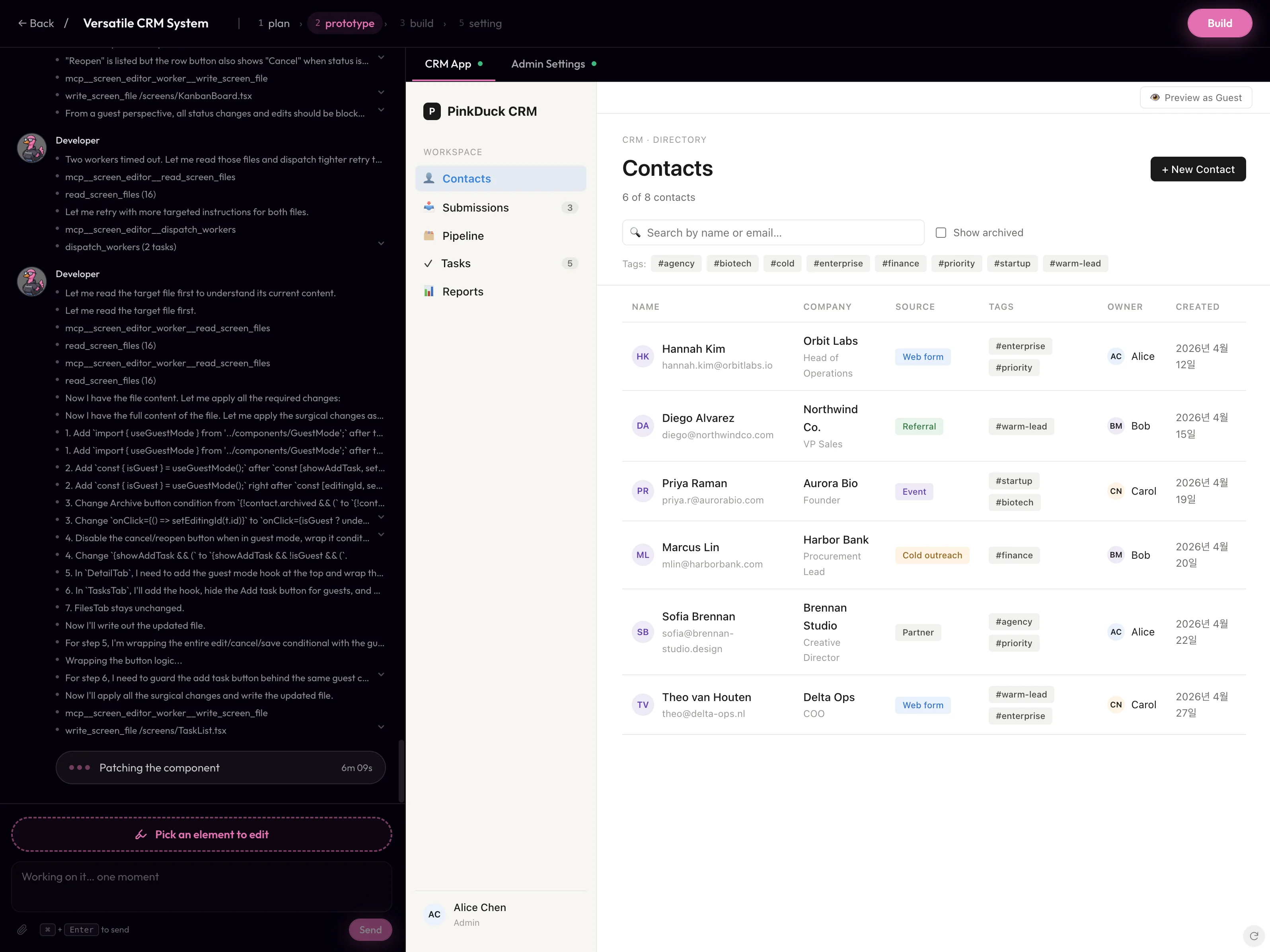This screenshot has height=952, width=1270.
Task: Click the pink Build button
Action: pos(1219,23)
